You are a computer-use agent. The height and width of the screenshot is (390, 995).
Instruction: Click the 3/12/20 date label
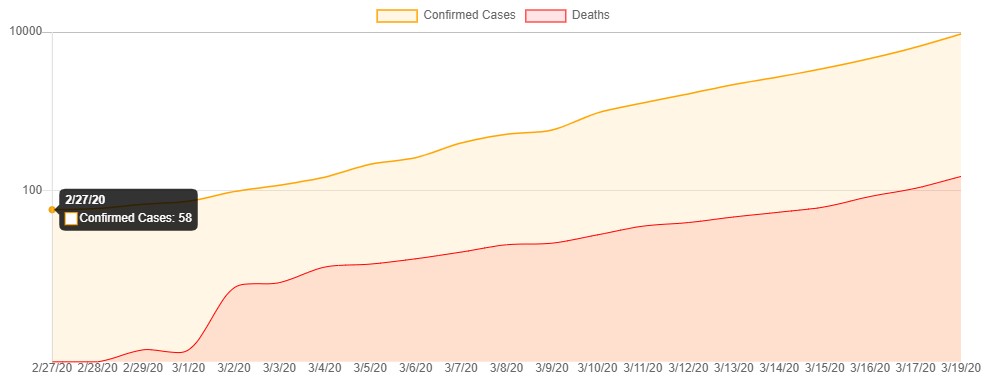coord(688,368)
